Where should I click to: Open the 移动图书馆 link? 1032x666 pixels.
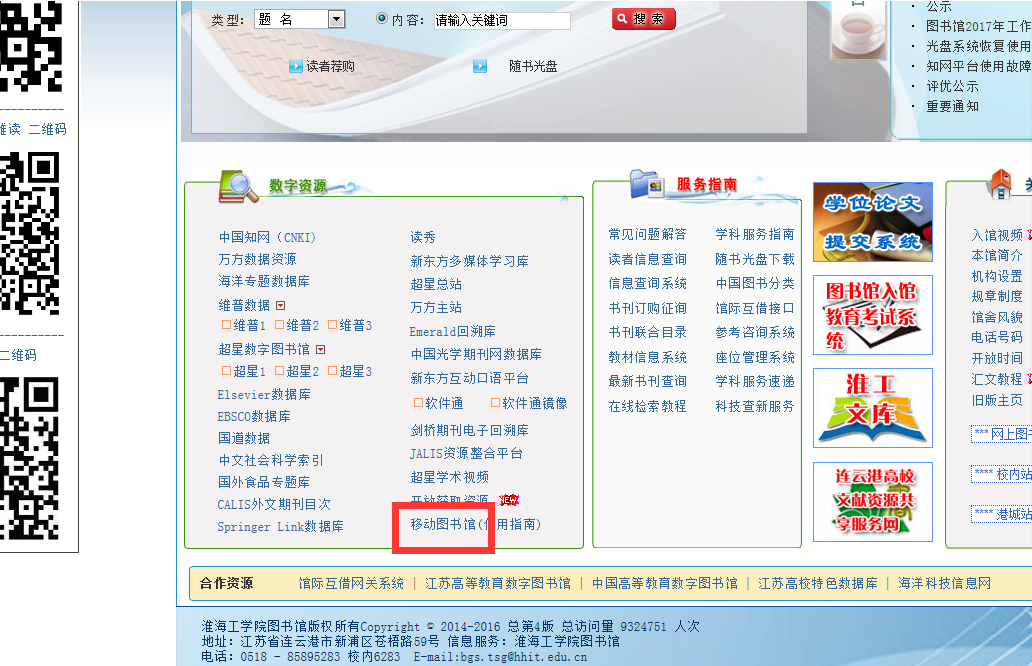pos(443,524)
